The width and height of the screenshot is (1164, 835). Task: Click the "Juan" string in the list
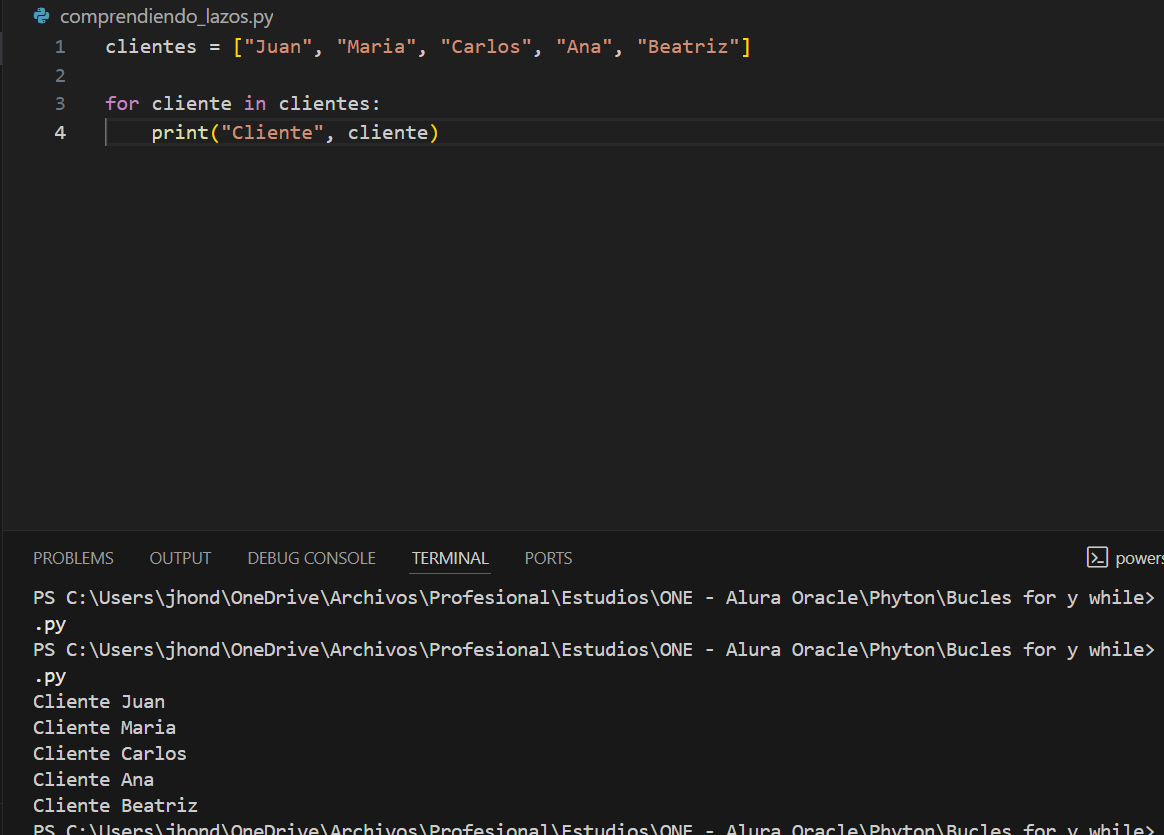(x=278, y=47)
